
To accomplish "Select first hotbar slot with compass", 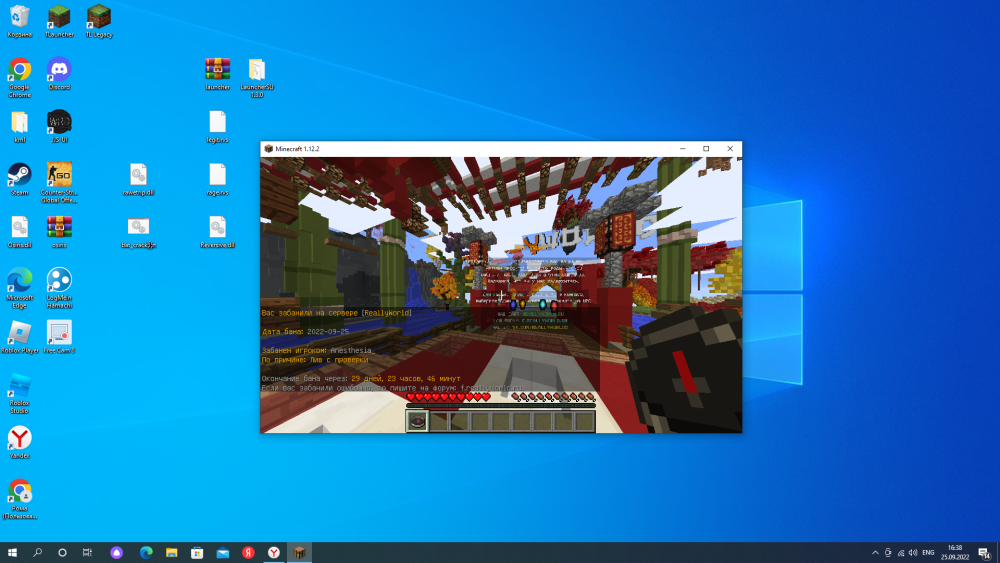I will coord(417,421).
